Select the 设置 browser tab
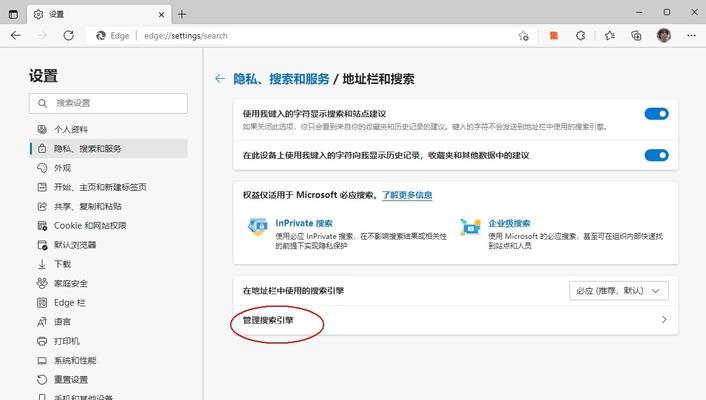Screen dimensions: 706x400 [x=99, y=14]
